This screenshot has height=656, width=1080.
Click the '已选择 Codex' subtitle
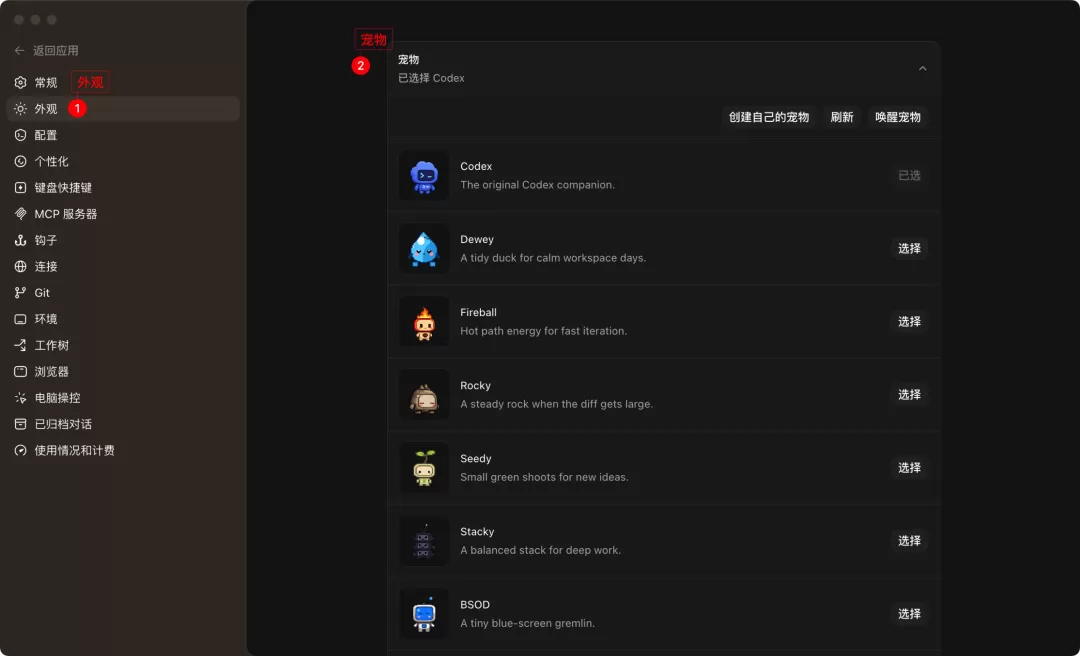(x=431, y=78)
